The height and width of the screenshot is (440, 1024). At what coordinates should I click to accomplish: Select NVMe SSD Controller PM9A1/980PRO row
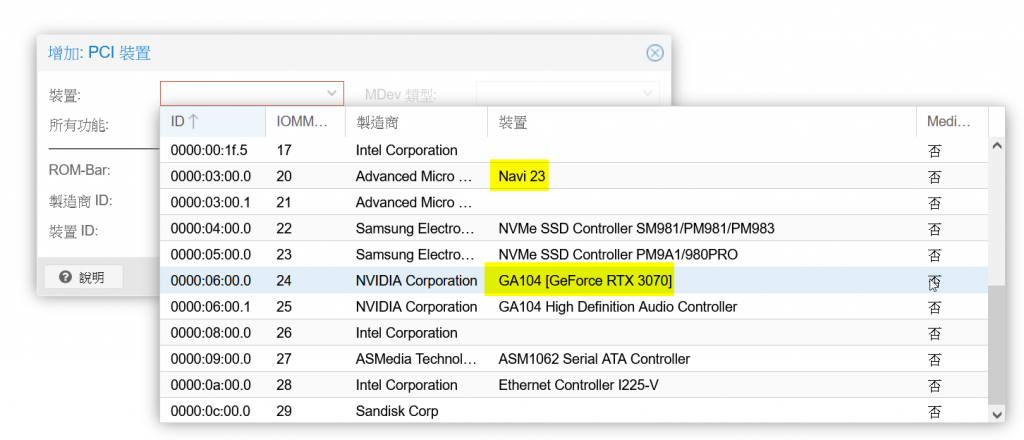point(574,255)
